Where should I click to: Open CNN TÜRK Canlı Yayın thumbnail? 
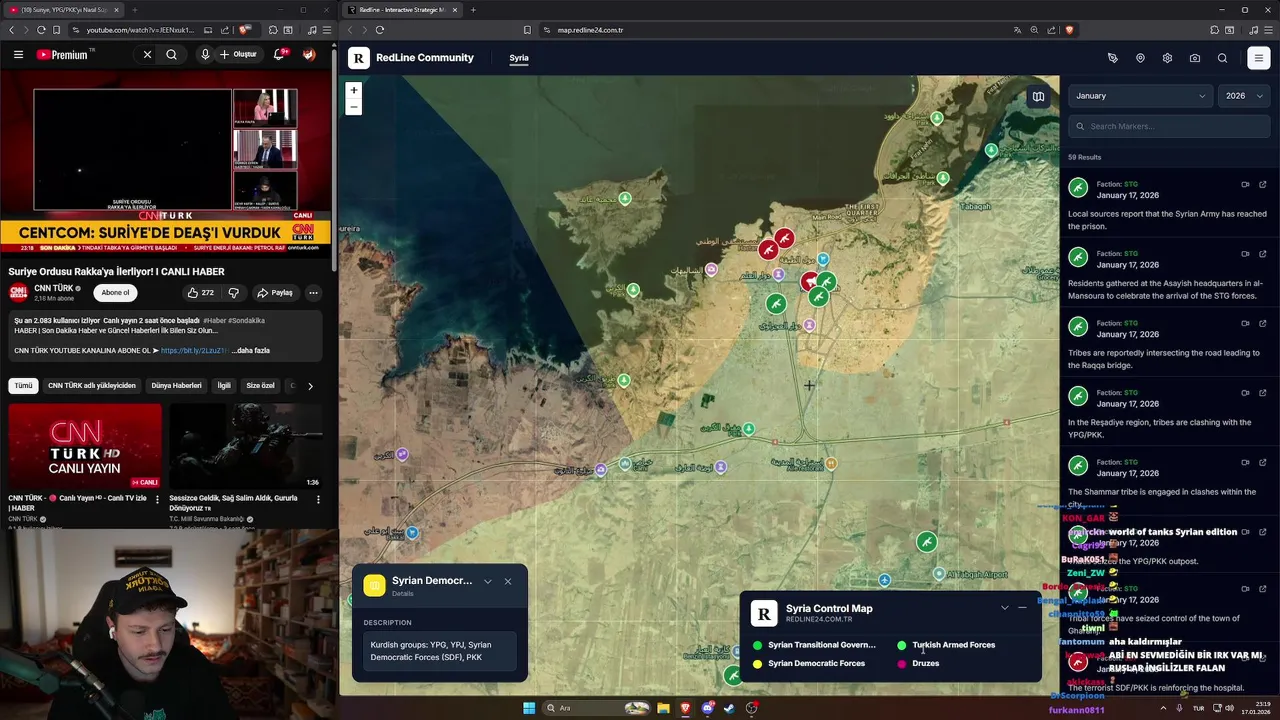(85, 446)
